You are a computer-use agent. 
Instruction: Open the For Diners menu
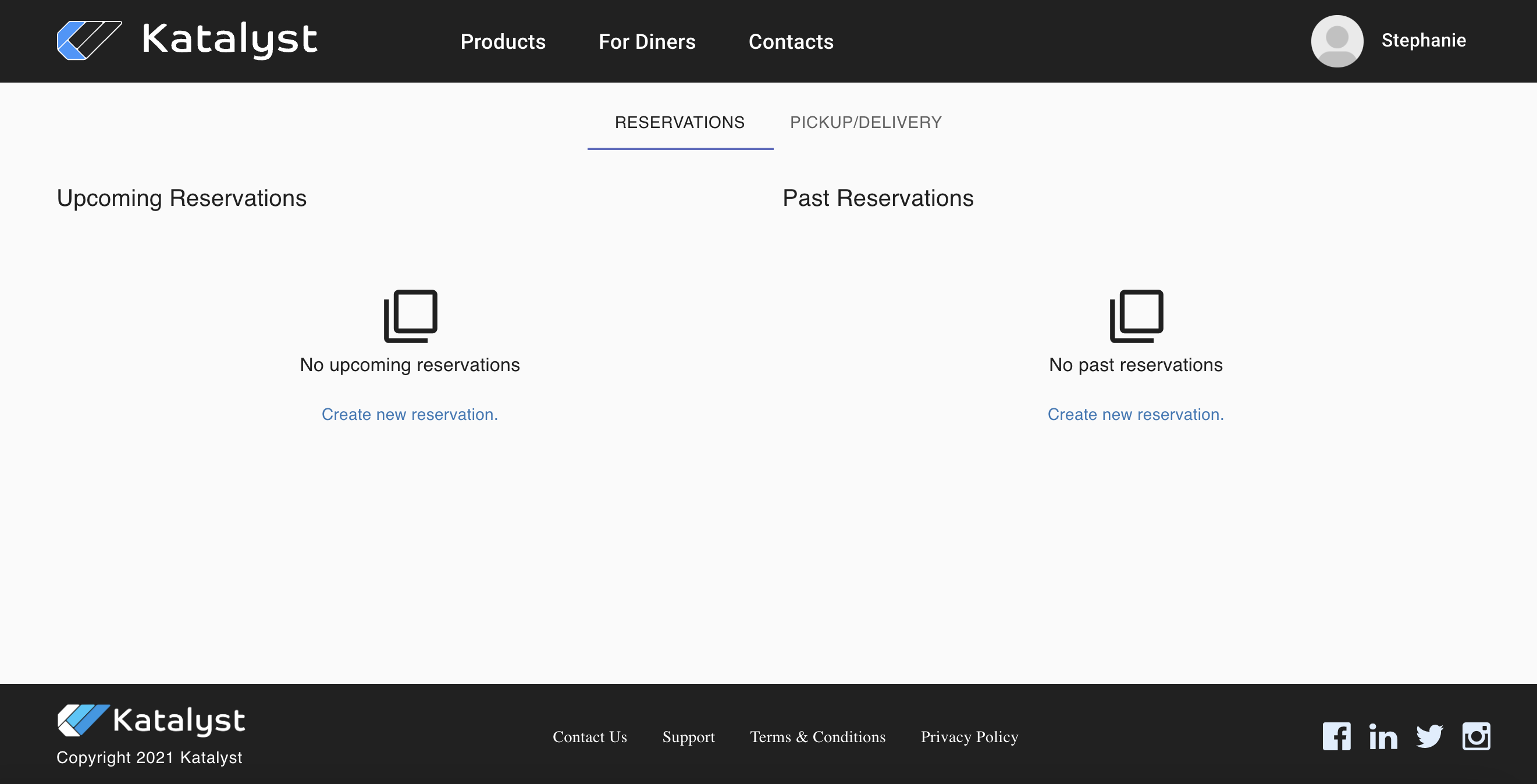pos(647,42)
